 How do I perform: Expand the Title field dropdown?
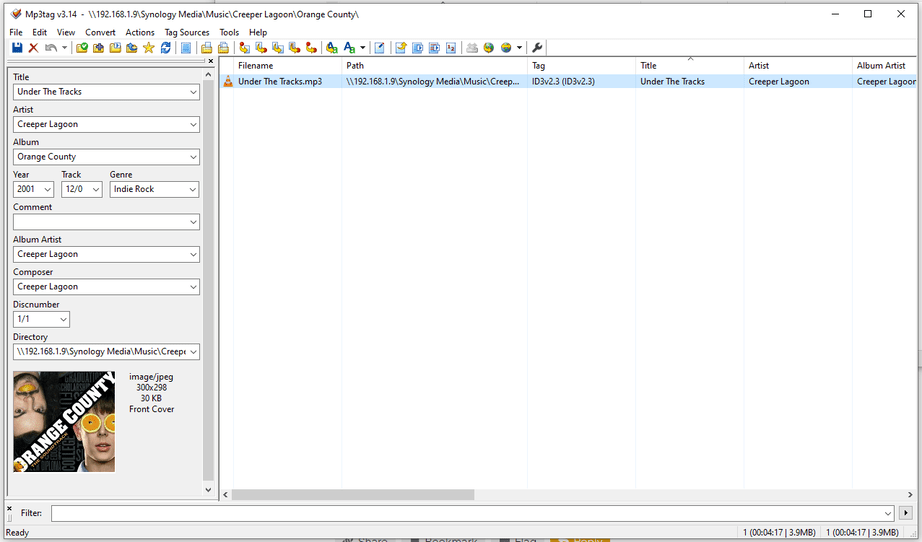pos(193,92)
